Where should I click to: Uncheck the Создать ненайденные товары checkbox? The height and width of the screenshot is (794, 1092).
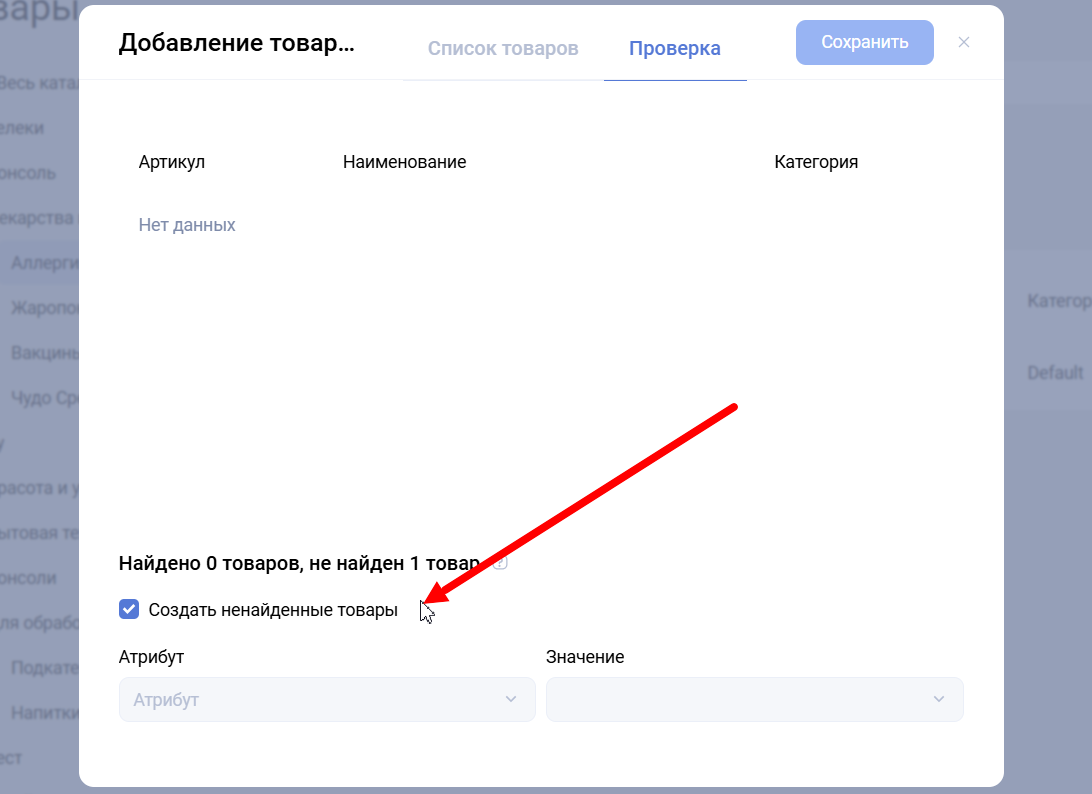tap(128, 609)
